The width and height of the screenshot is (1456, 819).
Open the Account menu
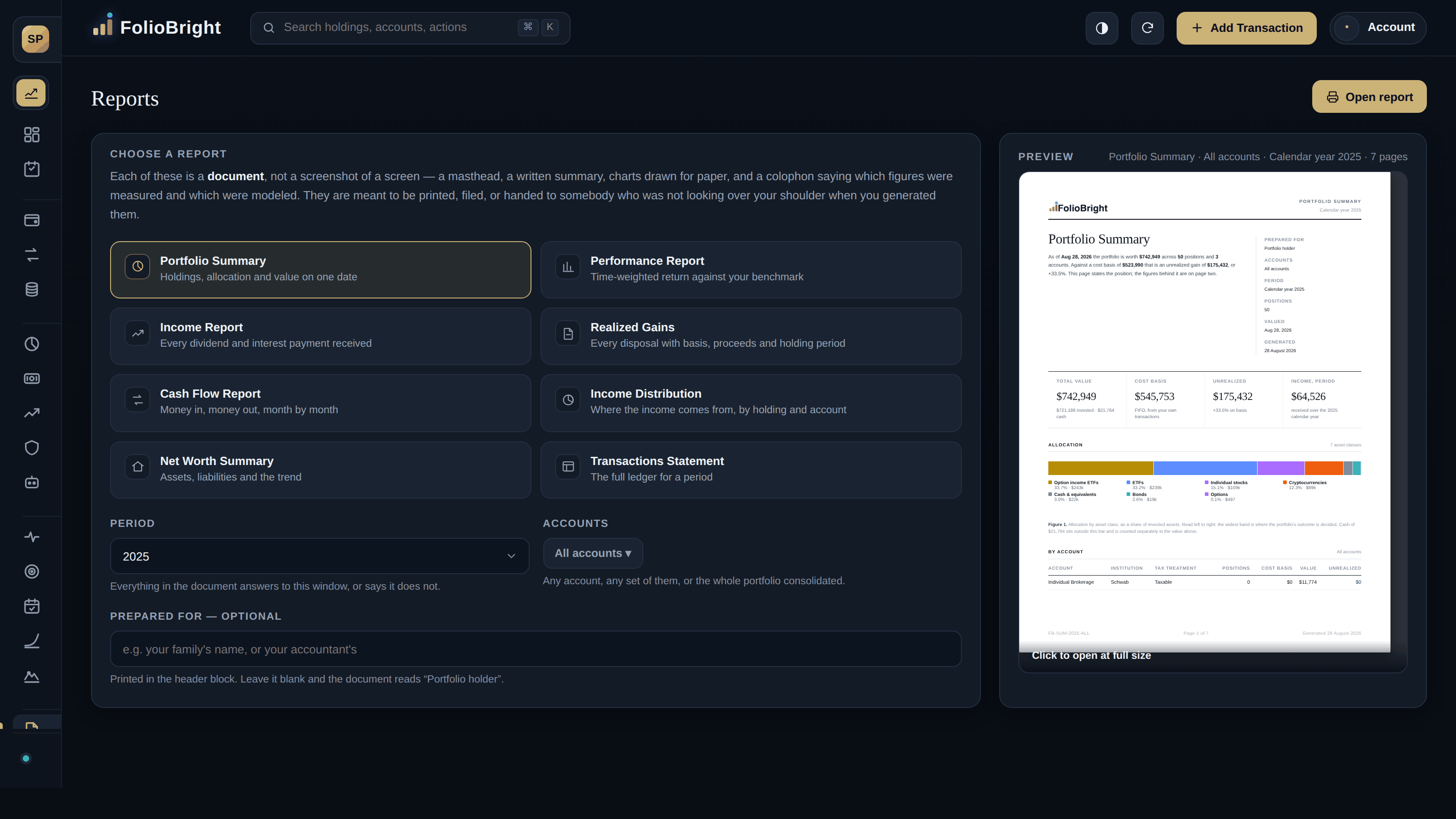click(x=1378, y=28)
